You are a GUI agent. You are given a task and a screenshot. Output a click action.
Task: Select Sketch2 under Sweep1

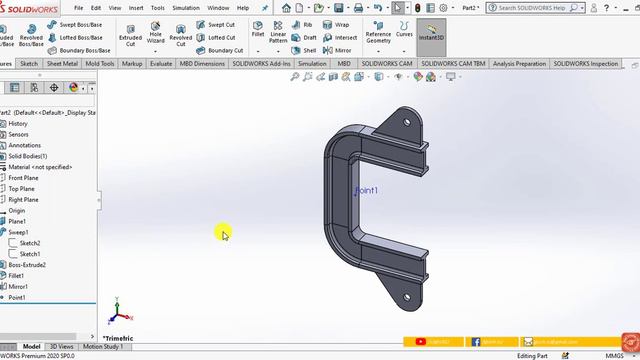click(30, 243)
